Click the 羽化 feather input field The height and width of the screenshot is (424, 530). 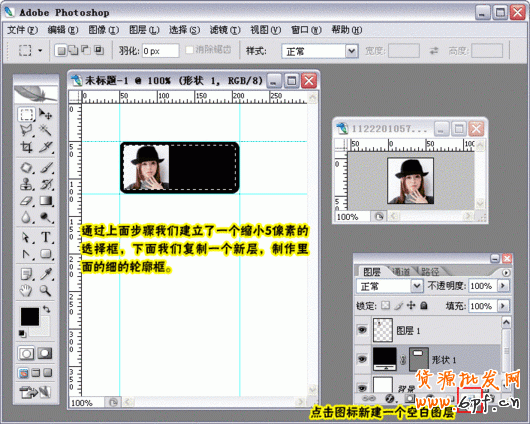[x=160, y=51]
